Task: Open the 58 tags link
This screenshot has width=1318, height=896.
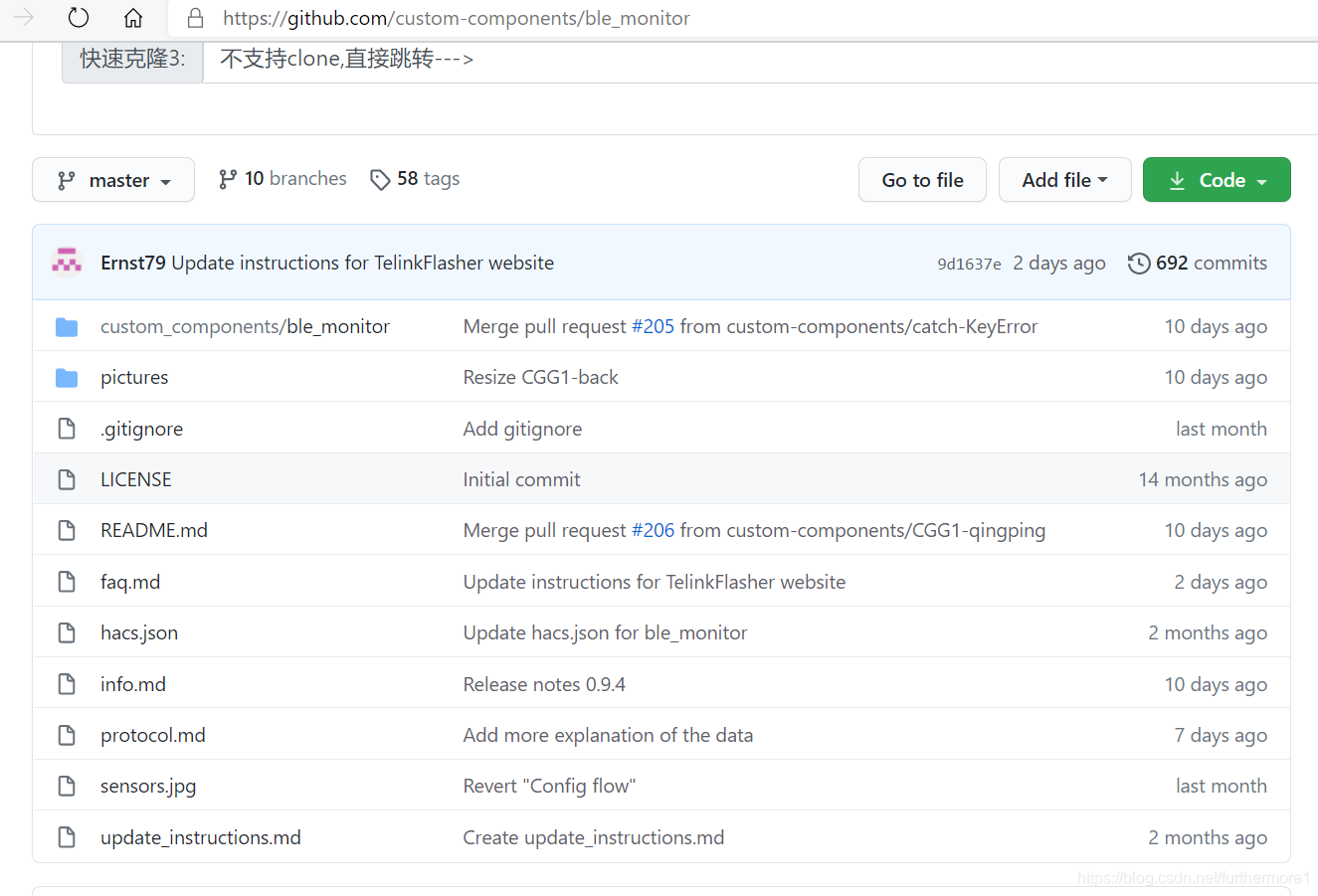Action: (415, 179)
